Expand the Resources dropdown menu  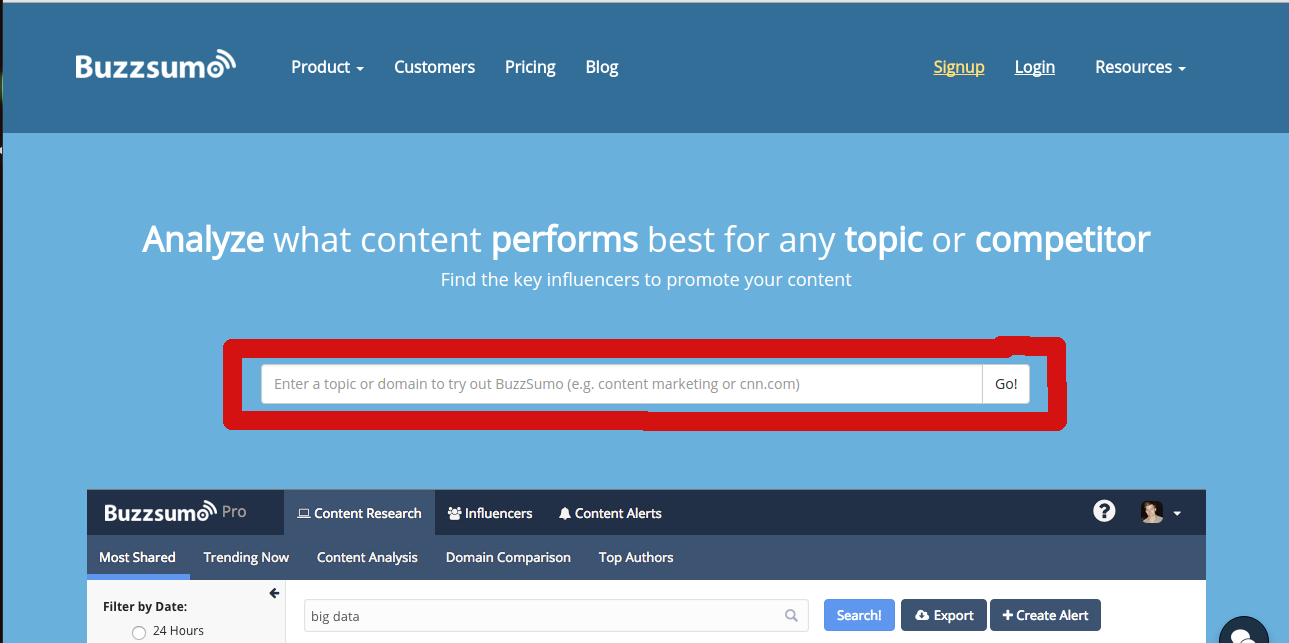tap(1140, 67)
